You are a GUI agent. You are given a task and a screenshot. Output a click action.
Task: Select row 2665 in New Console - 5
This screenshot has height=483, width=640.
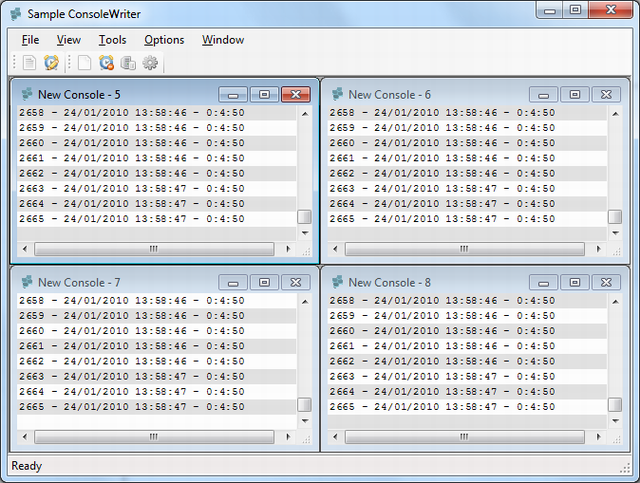click(157, 219)
